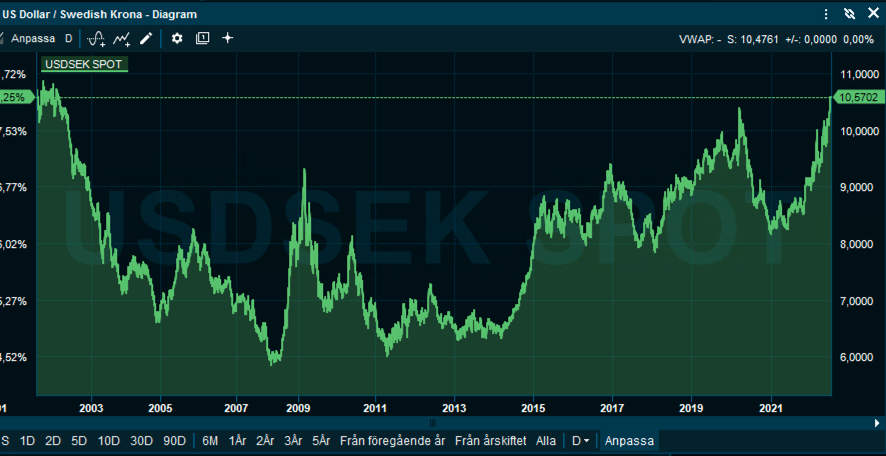Choose the Från föregående år range
Image resolution: width=886 pixels, height=456 pixels.
[x=393, y=440]
